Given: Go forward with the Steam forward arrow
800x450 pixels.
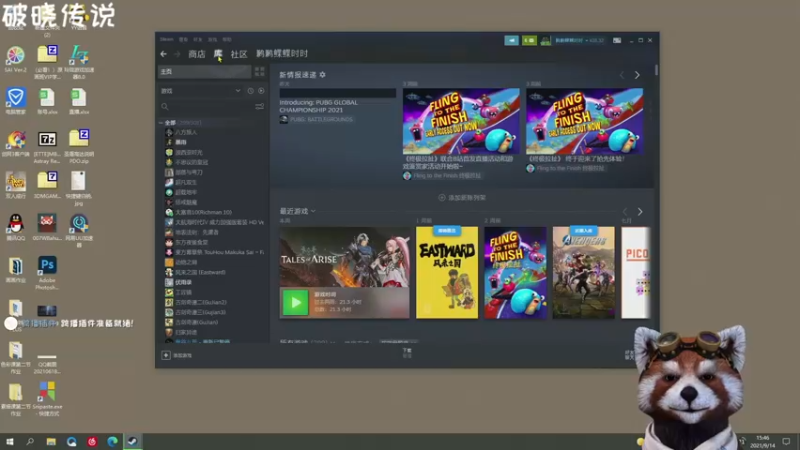Looking at the screenshot, I should coord(177,54).
